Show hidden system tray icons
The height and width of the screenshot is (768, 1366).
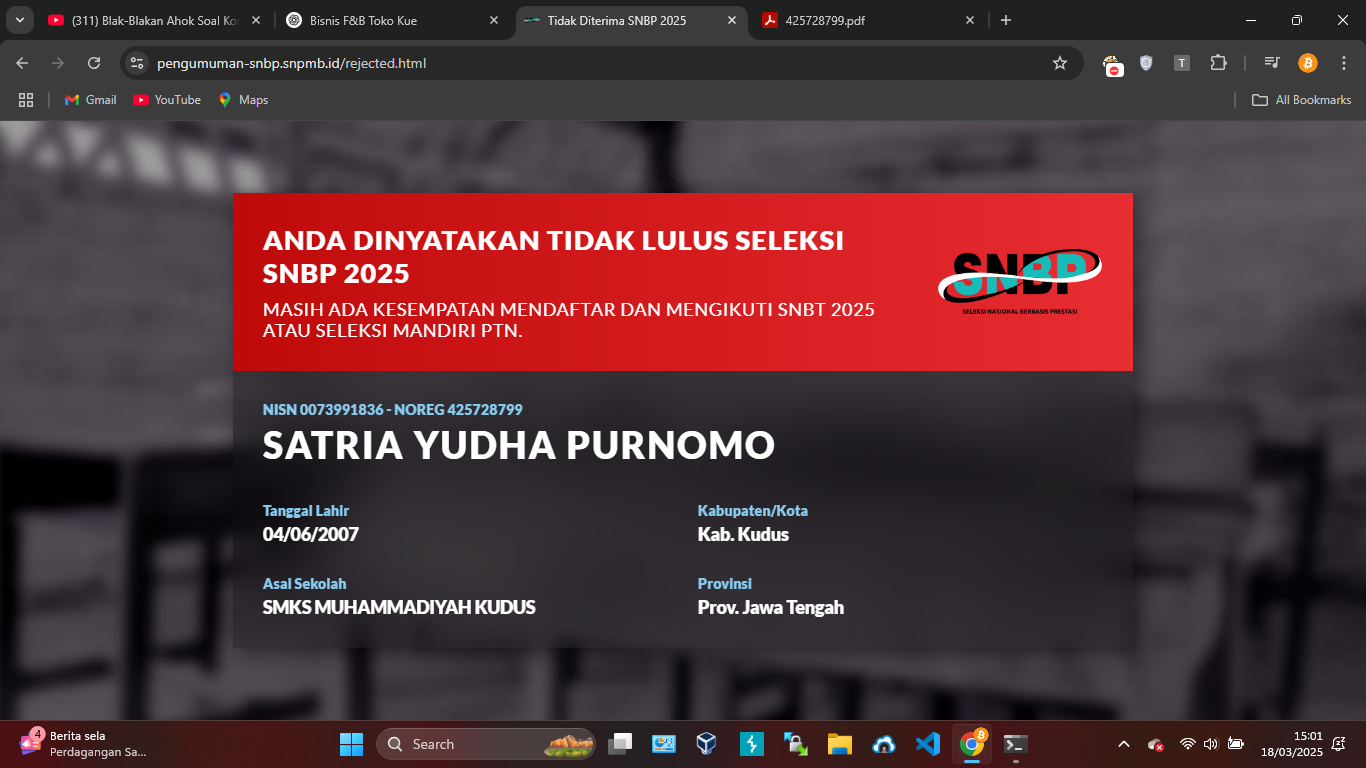click(x=1123, y=744)
